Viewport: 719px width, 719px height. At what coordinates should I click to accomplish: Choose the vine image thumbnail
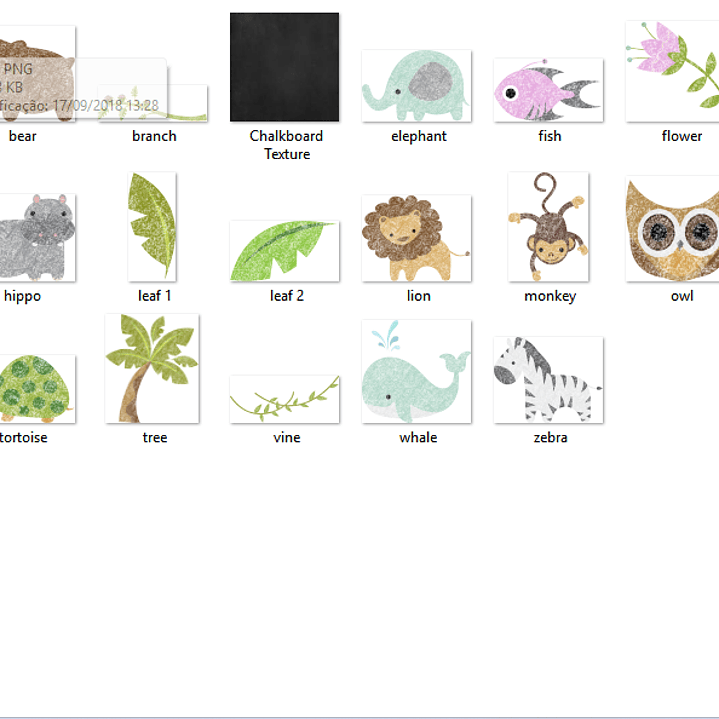[x=285, y=400]
